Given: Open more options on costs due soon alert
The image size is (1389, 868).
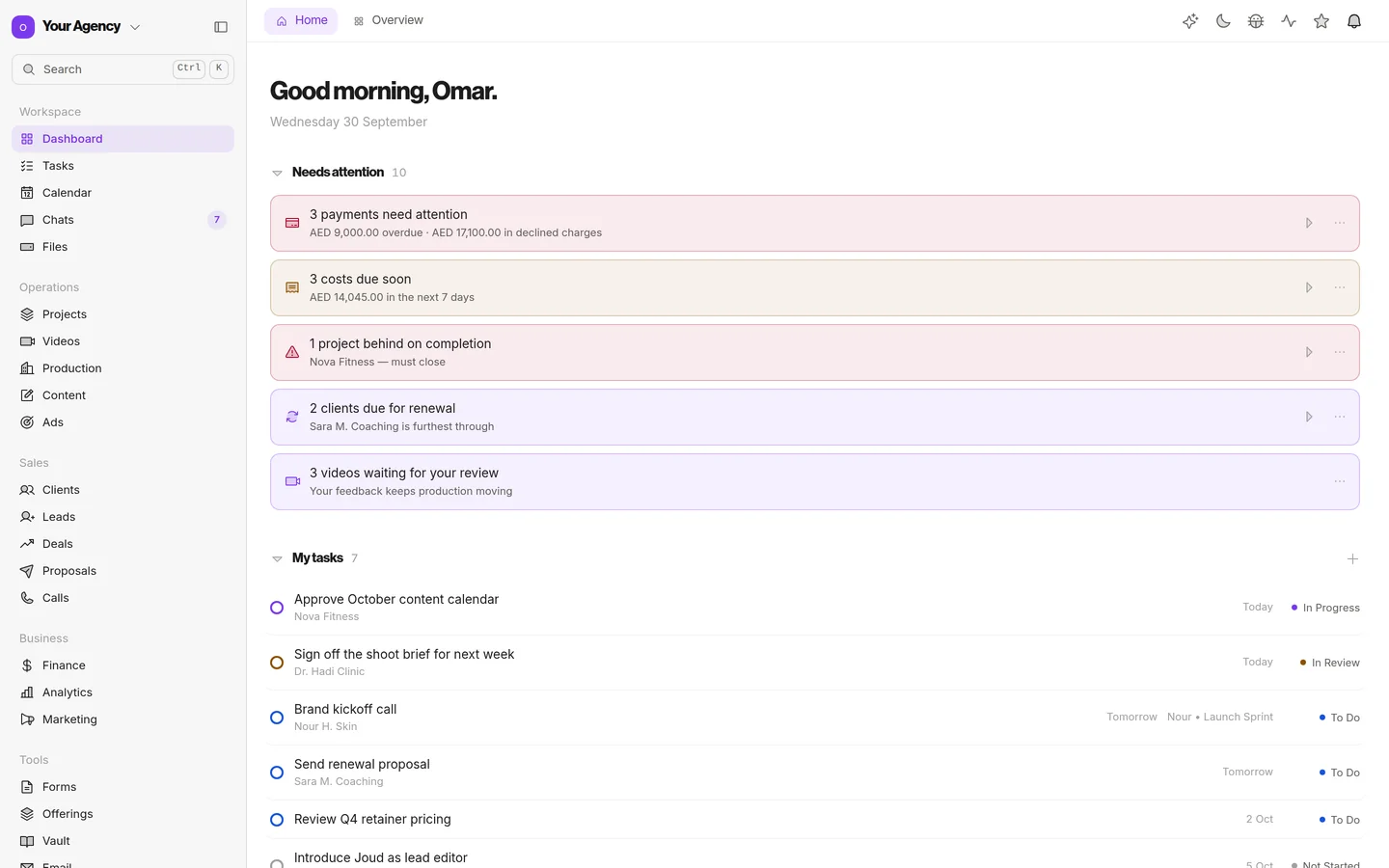Looking at the screenshot, I should 1340,288.
